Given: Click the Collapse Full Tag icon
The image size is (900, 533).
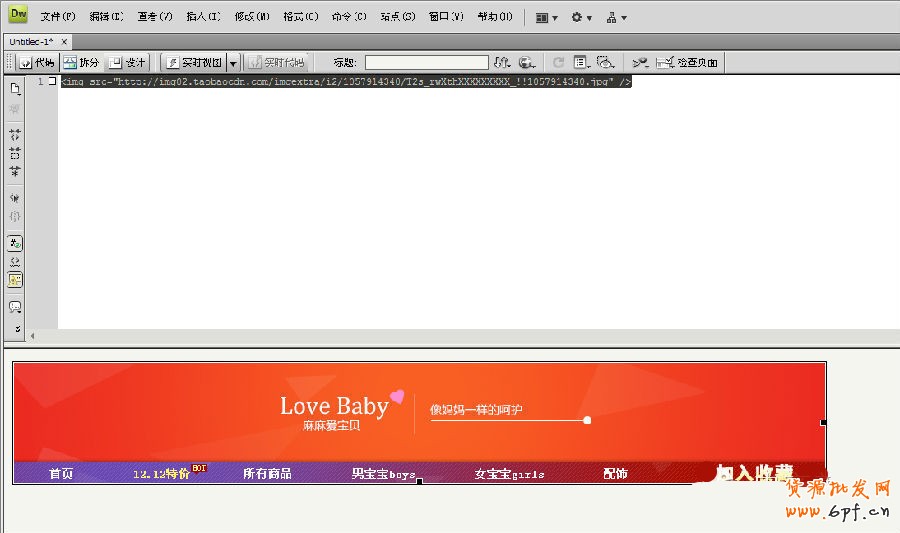Looking at the screenshot, I should [x=15, y=135].
